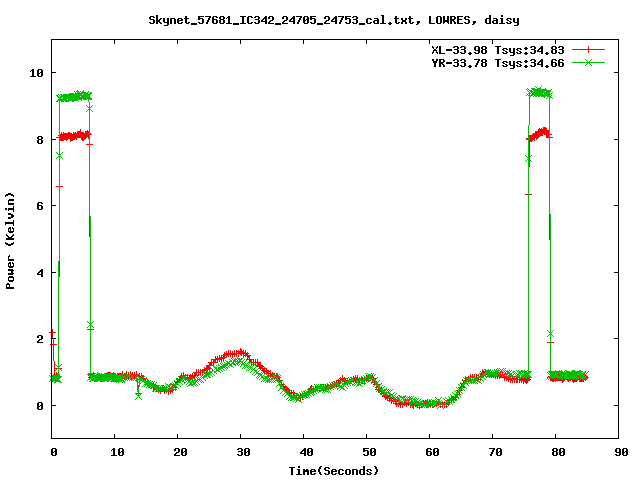Click the red curve peak near 30 seconds
Viewport: 640px width, 480px height.
coord(238,352)
